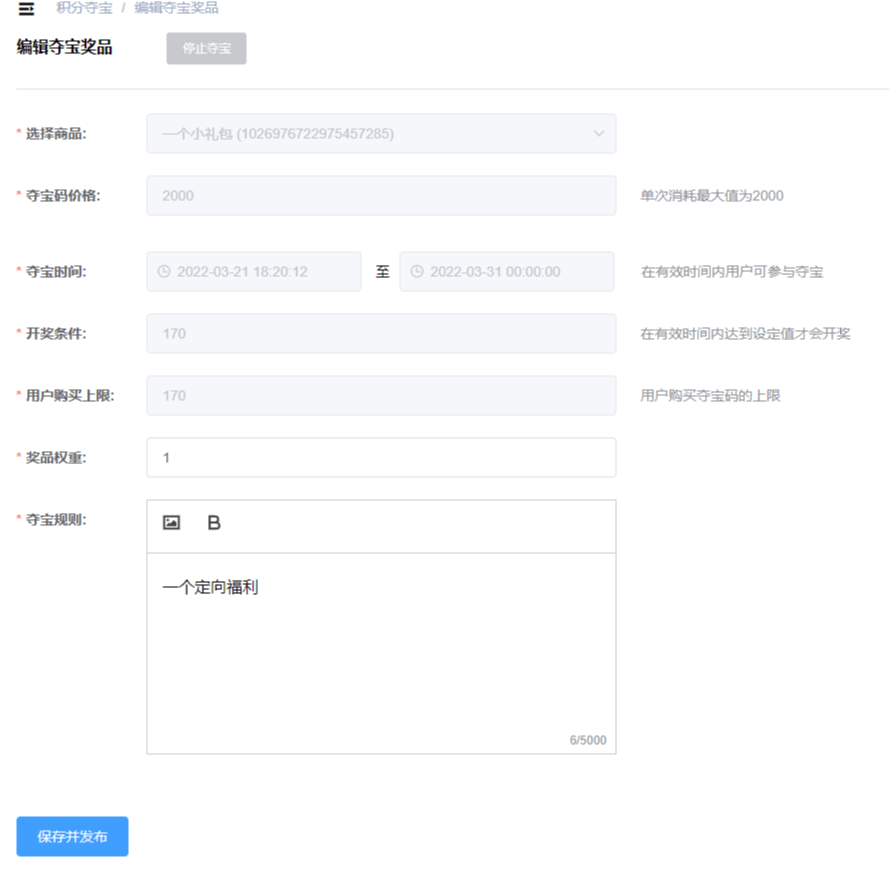Select the start date text 2022-03-21 18:20:12
Image resolution: width=892 pixels, height=870 pixels.
[242, 272]
